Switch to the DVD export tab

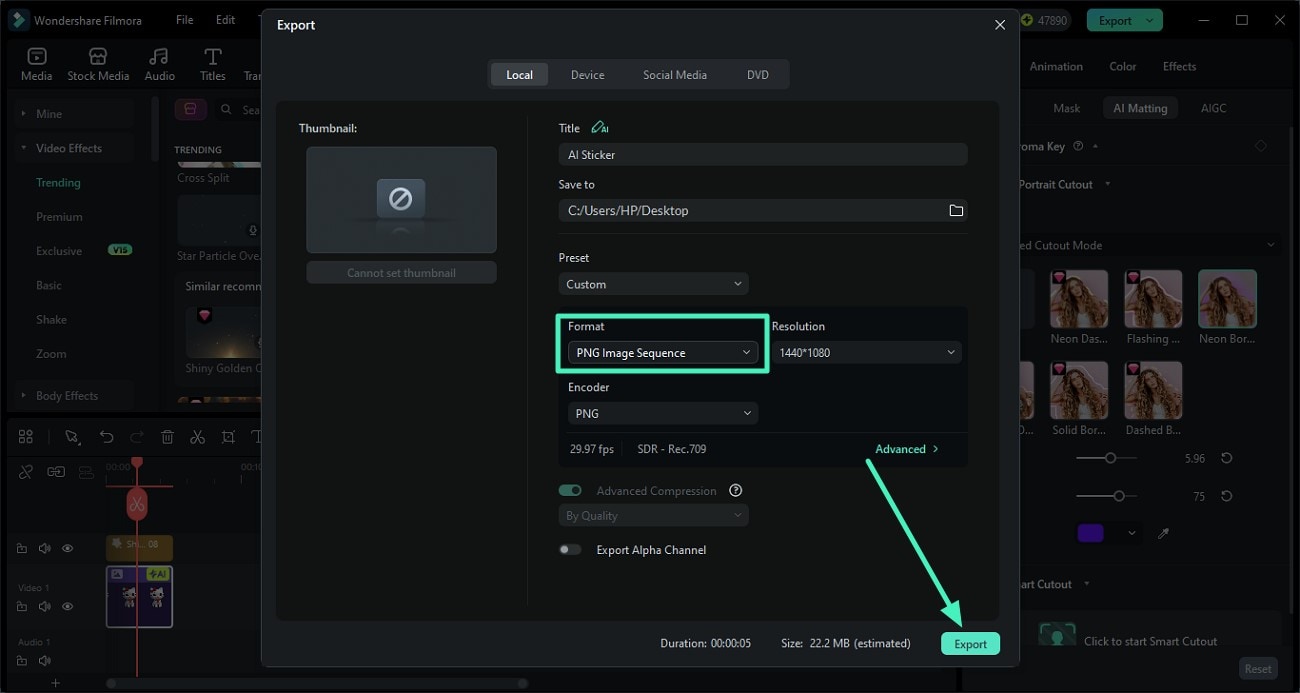tap(758, 75)
